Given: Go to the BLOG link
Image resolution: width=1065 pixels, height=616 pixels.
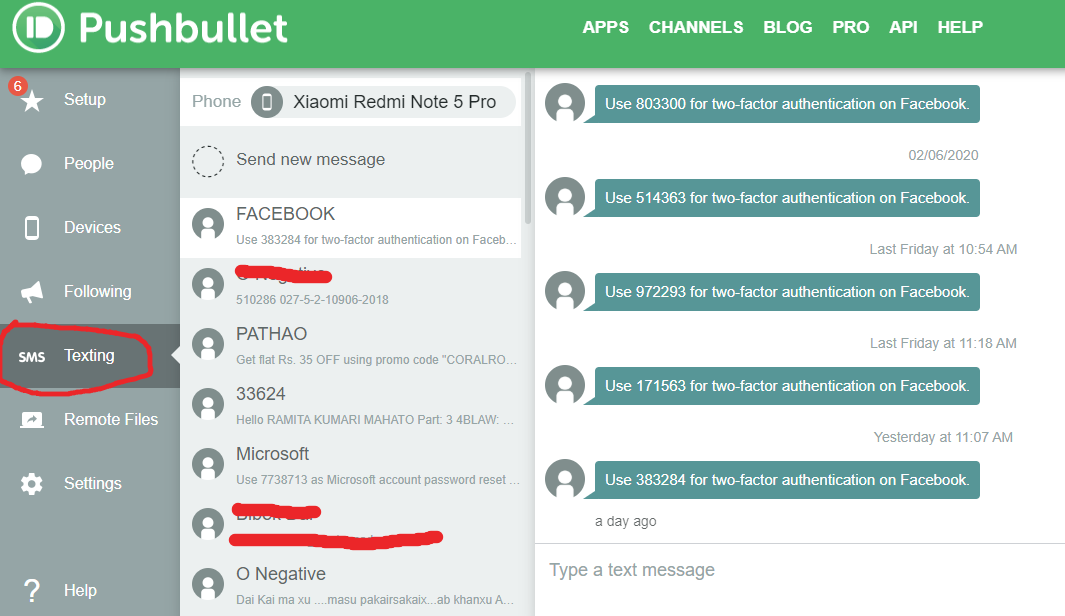Looking at the screenshot, I should 787,27.
